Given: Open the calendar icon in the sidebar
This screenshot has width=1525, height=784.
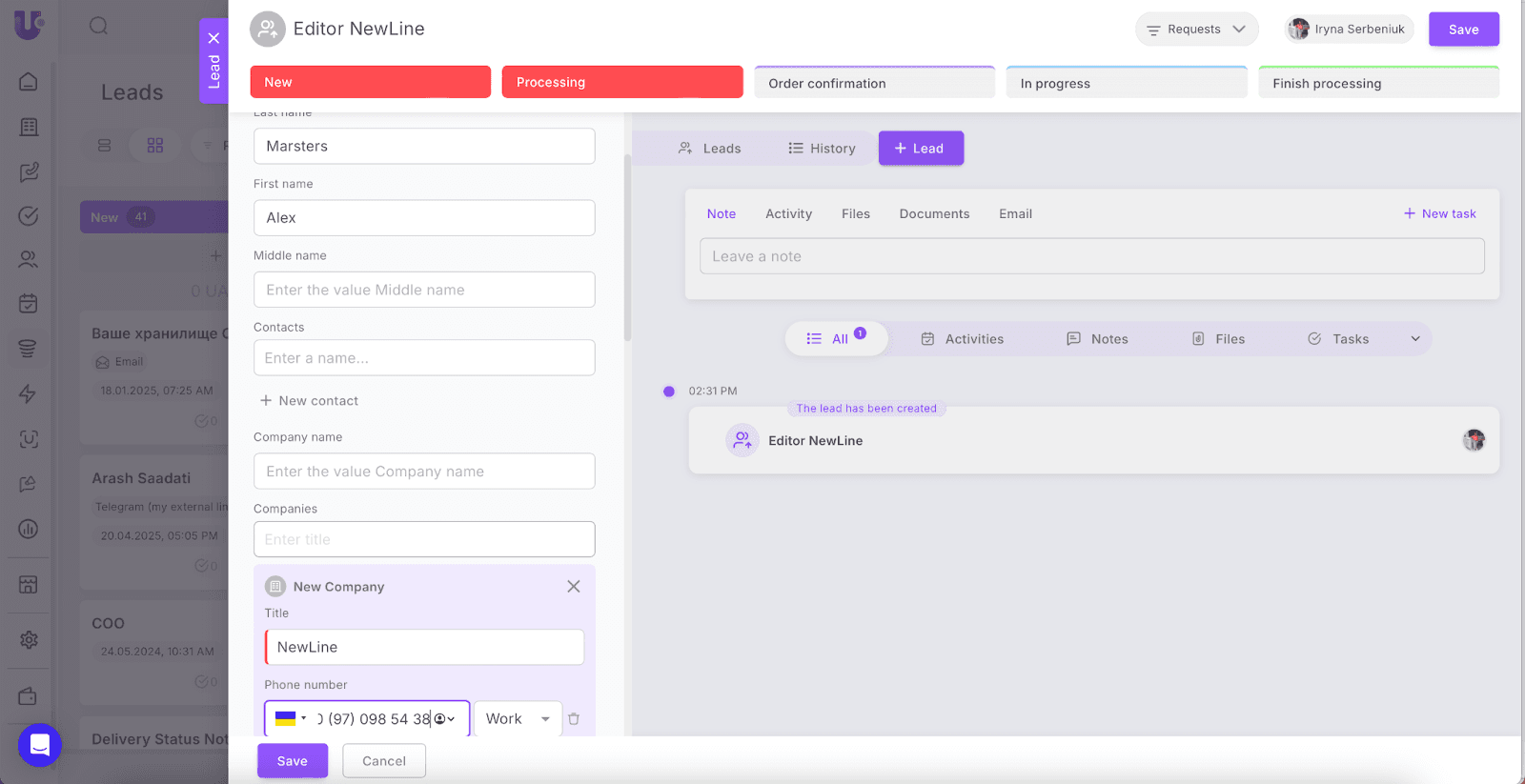Looking at the screenshot, I should click(x=29, y=304).
